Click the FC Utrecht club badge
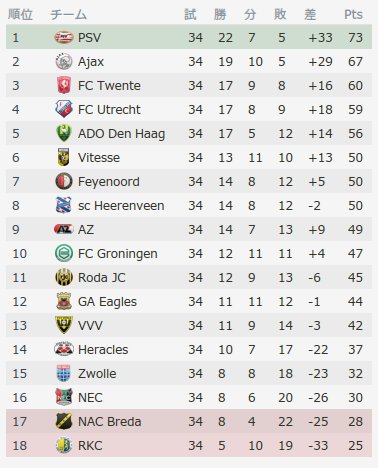The image size is (378, 468). (x=64, y=109)
